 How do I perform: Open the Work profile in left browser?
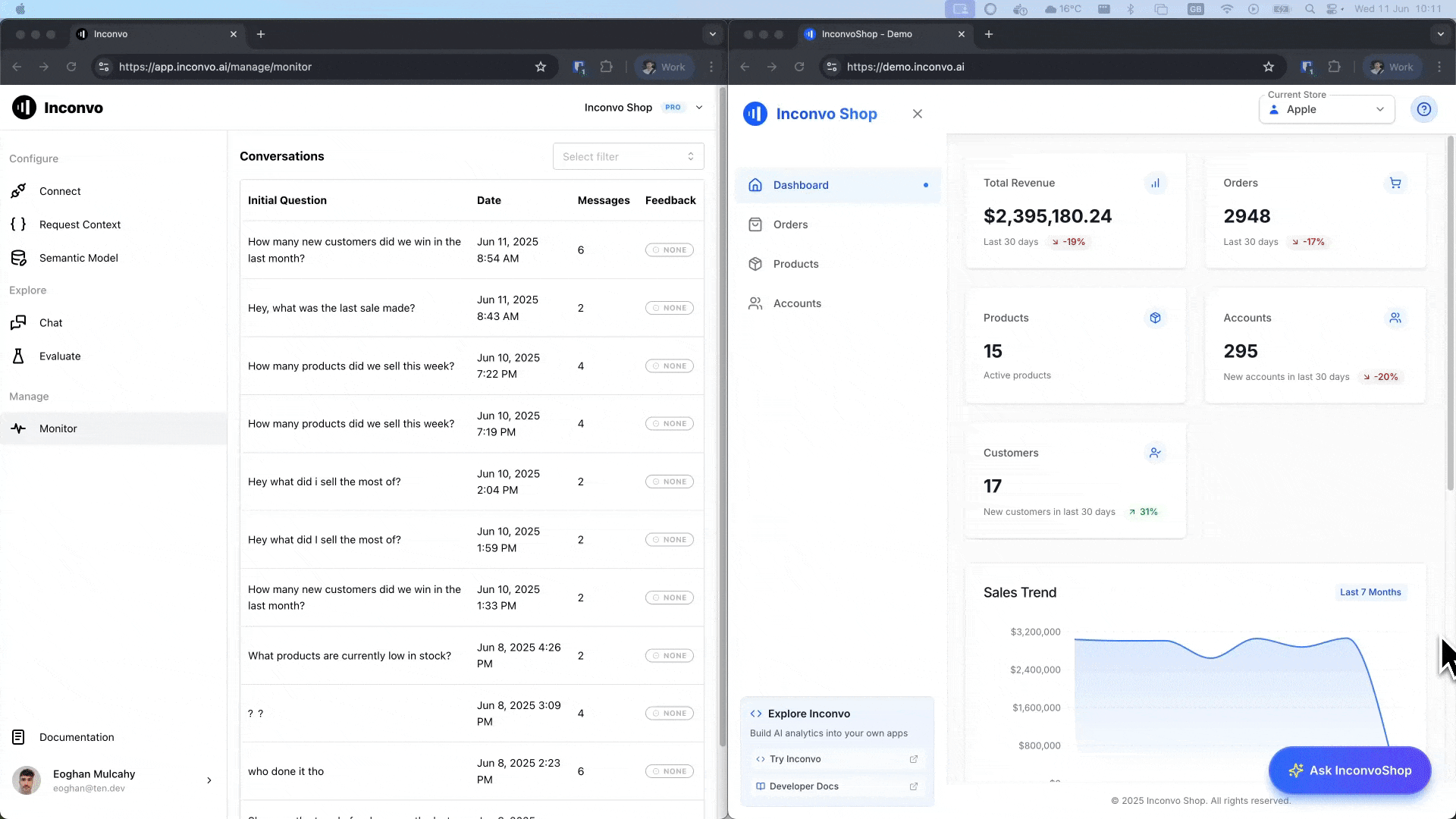[x=664, y=67]
